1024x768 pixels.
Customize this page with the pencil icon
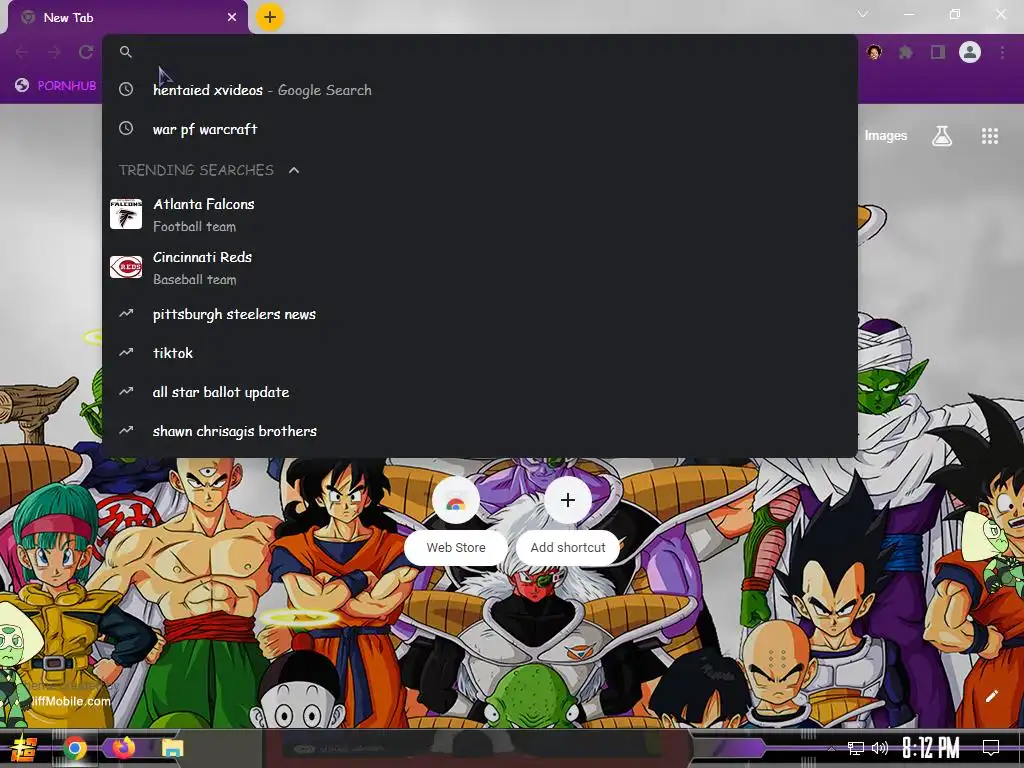(x=991, y=696)
